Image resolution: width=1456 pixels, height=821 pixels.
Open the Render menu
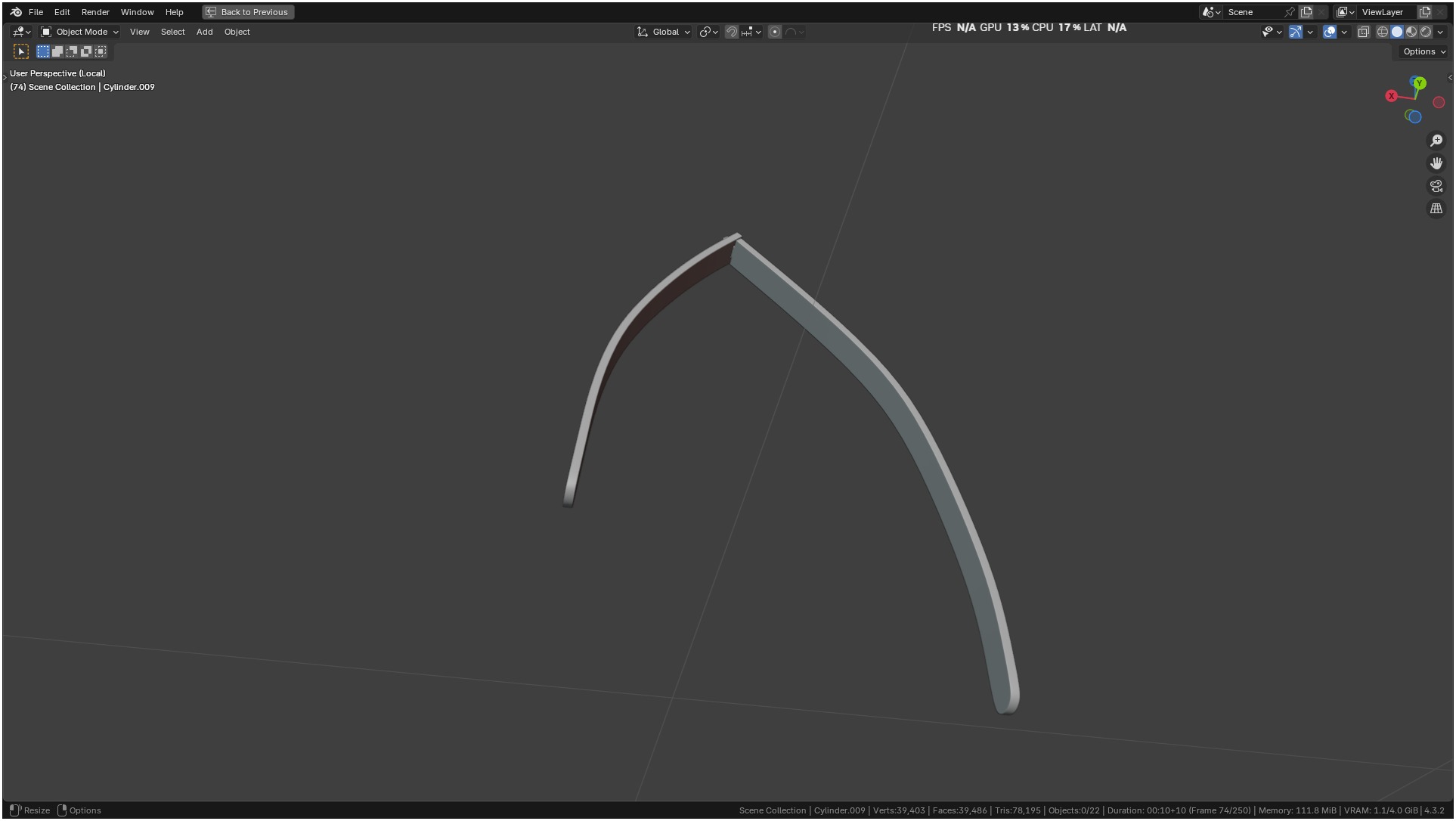(95, 12)
